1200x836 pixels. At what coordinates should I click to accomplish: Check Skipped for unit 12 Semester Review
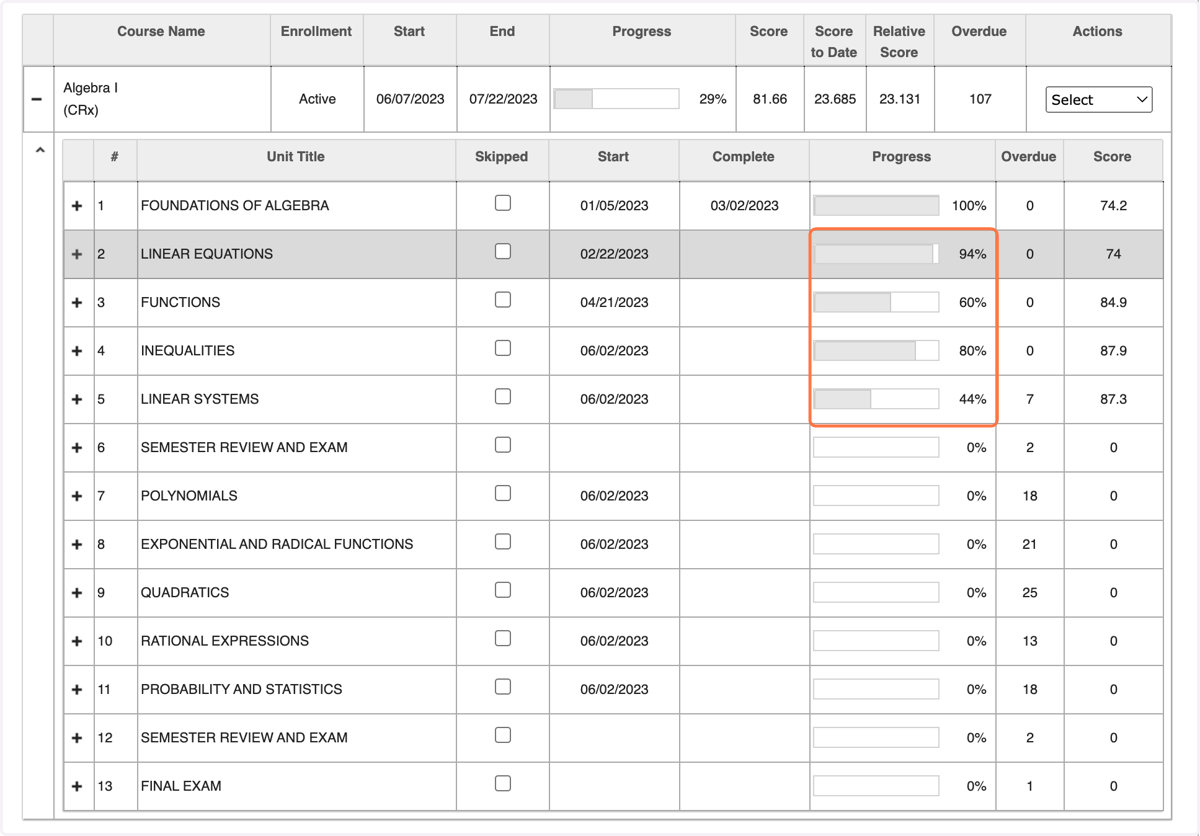pos(503,735)
